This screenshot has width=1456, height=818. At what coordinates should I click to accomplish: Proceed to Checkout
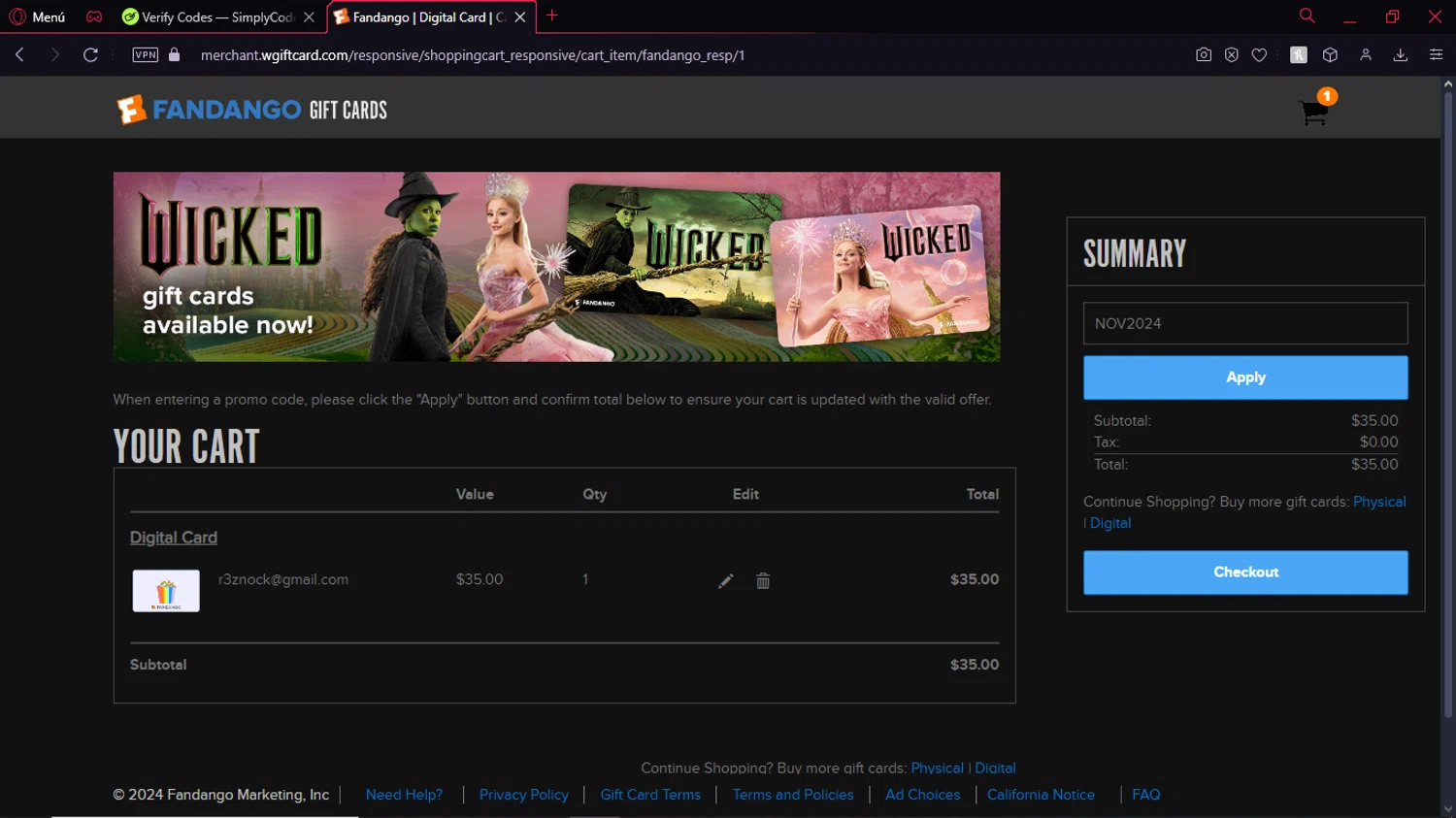click(x=1245, y=573)
